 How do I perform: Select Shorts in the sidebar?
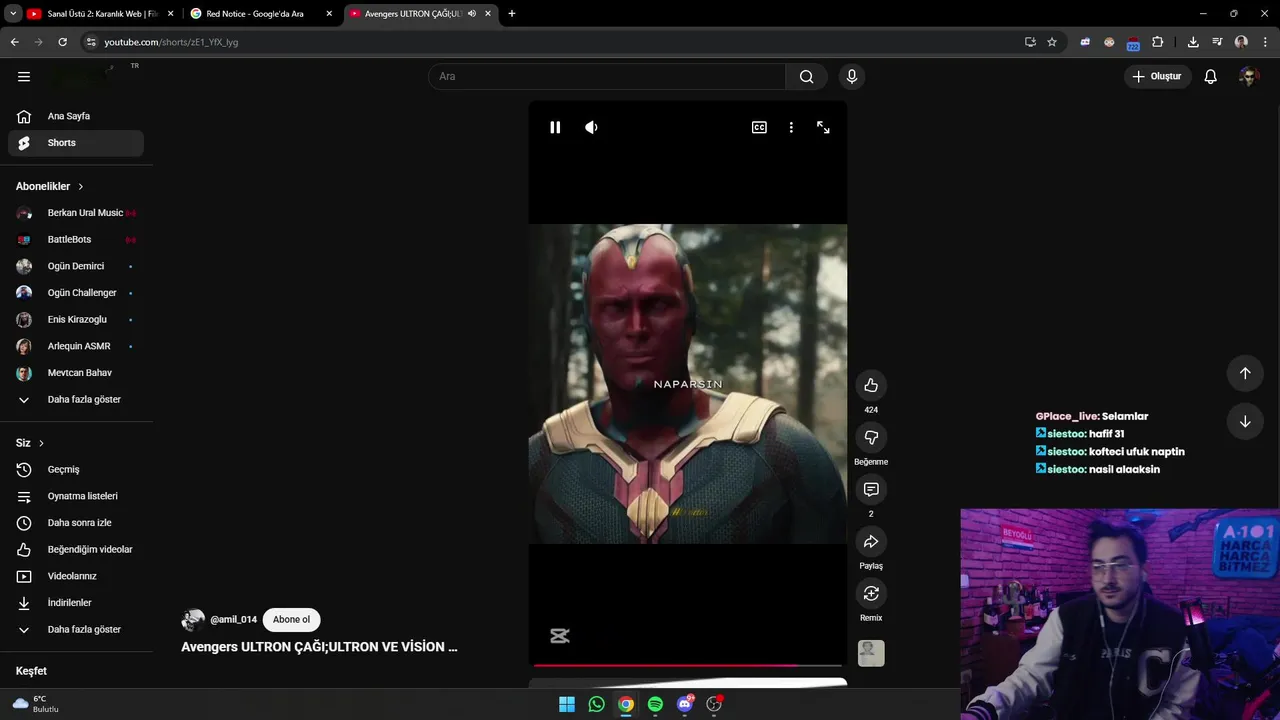click(76, 143)
